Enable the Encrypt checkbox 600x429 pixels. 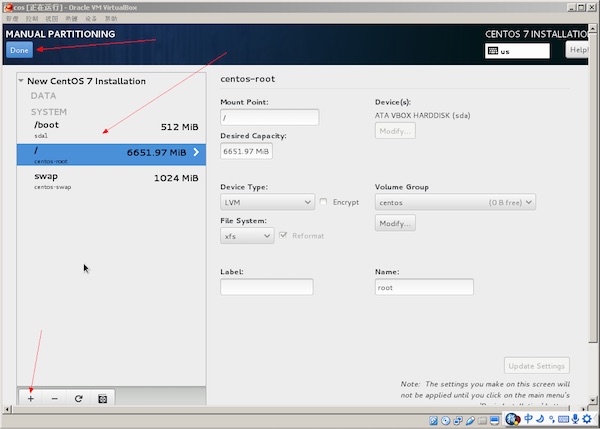click(324, 202)
